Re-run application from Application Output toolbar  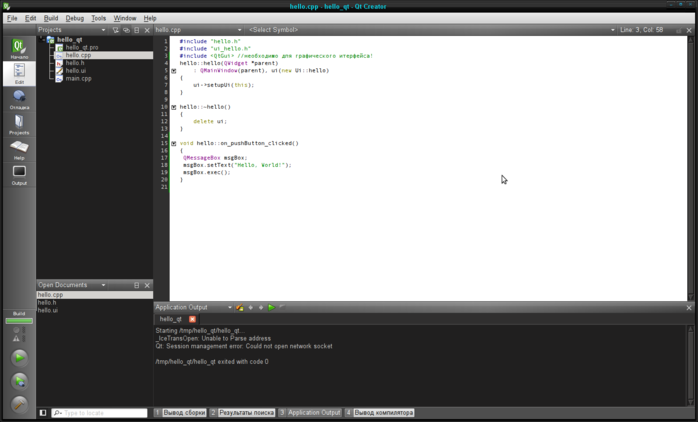(x=272, y=307)
